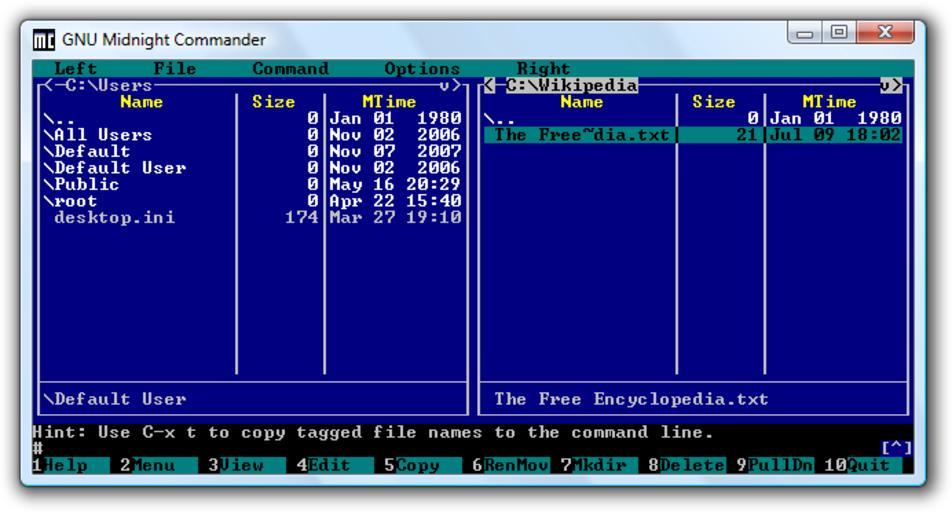This screenshot has height=512, width=952.
Task: Click the MTime column header in right panel
Action: [829, 102]
